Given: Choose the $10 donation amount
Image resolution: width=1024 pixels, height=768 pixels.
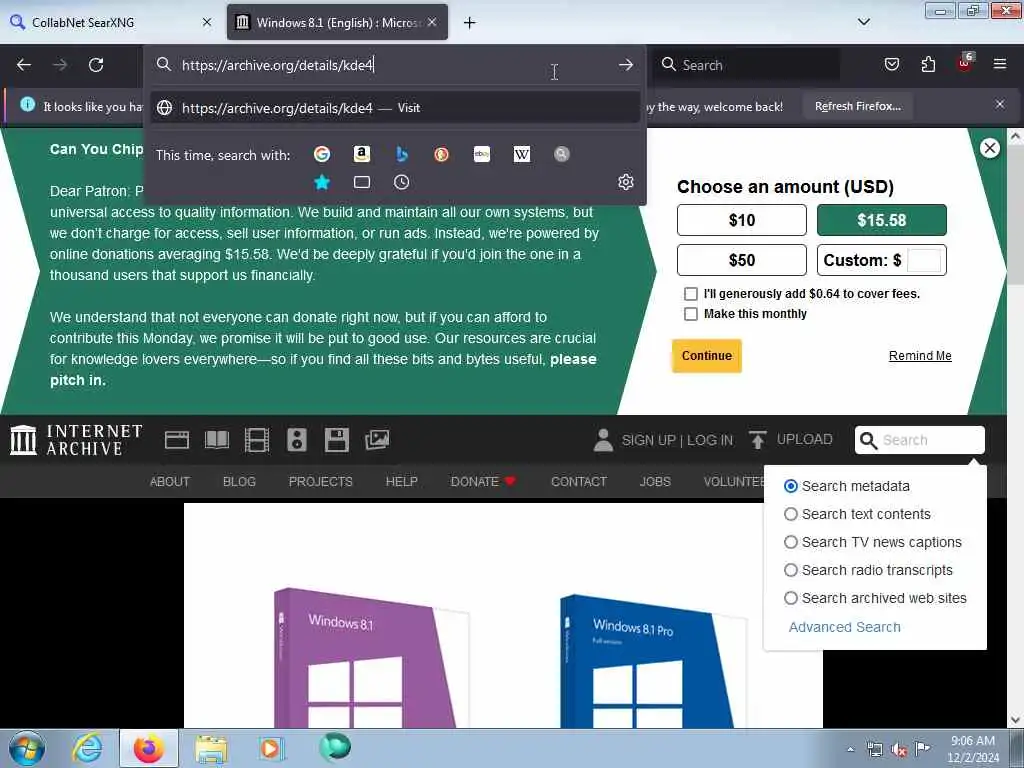Looking at the screenshot, I should 742,220.
